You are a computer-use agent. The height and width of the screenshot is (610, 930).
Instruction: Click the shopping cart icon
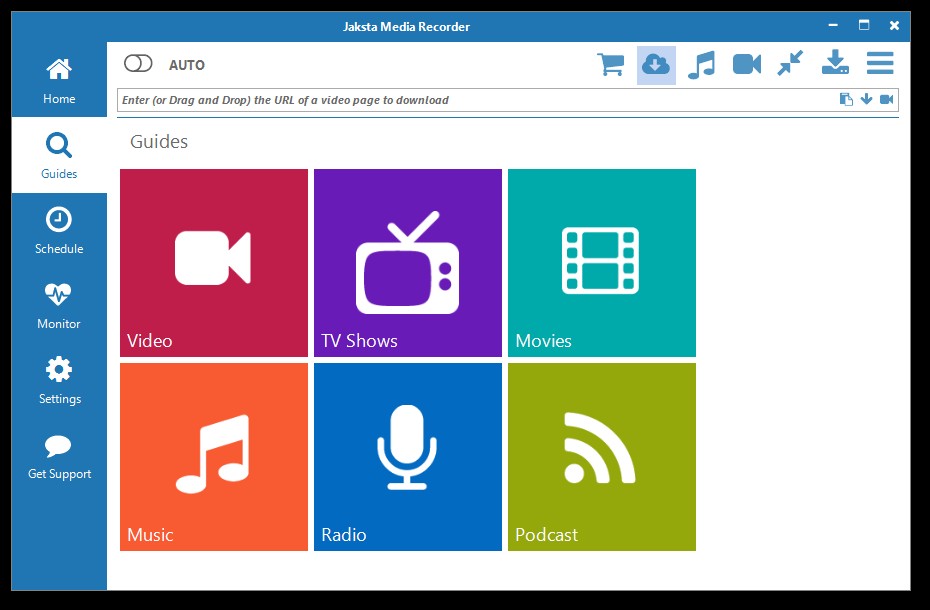(x=610, y=64)
